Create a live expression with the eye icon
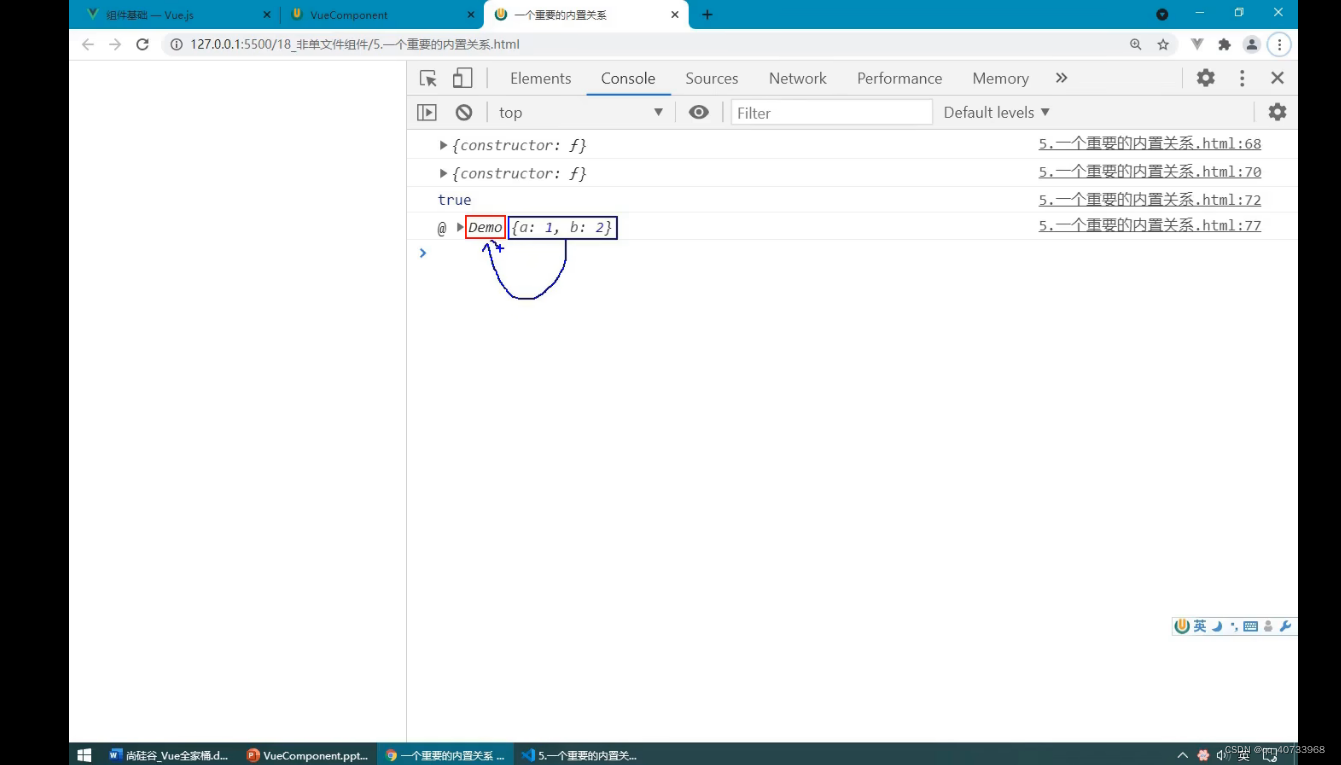 699,112
